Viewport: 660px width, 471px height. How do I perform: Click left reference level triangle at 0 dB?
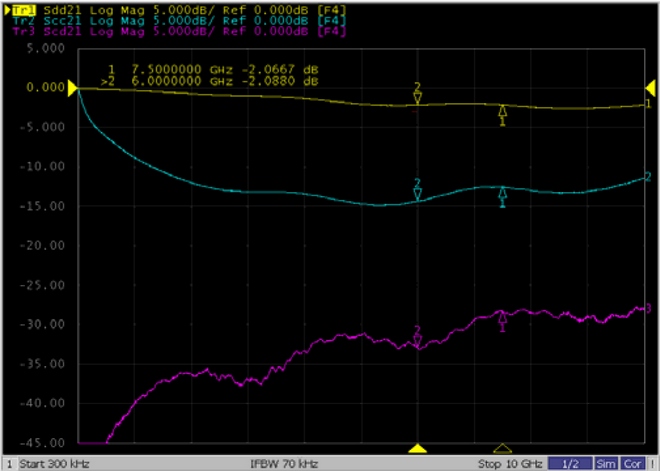tap(73, 88)
